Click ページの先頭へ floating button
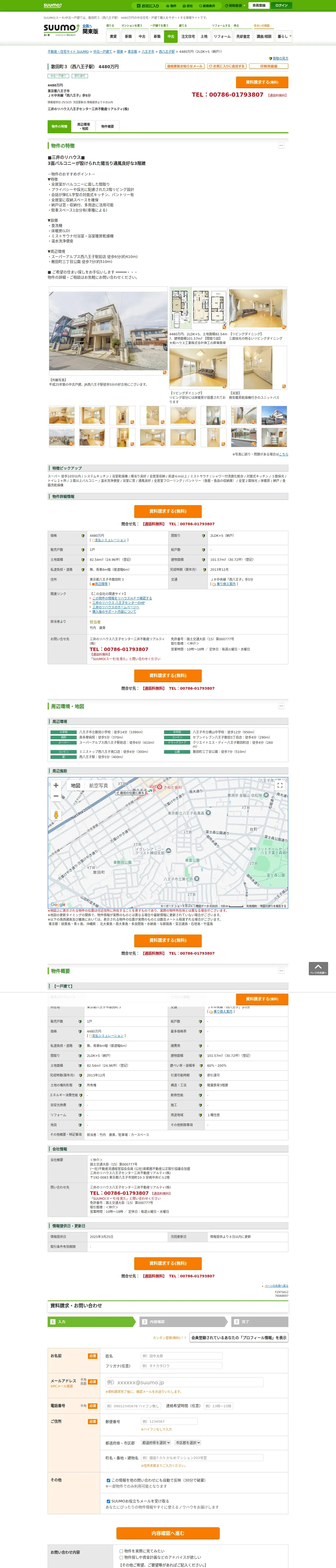Image resolution: width=336 pixels, height=1568 pixels. tap(318, 969)
